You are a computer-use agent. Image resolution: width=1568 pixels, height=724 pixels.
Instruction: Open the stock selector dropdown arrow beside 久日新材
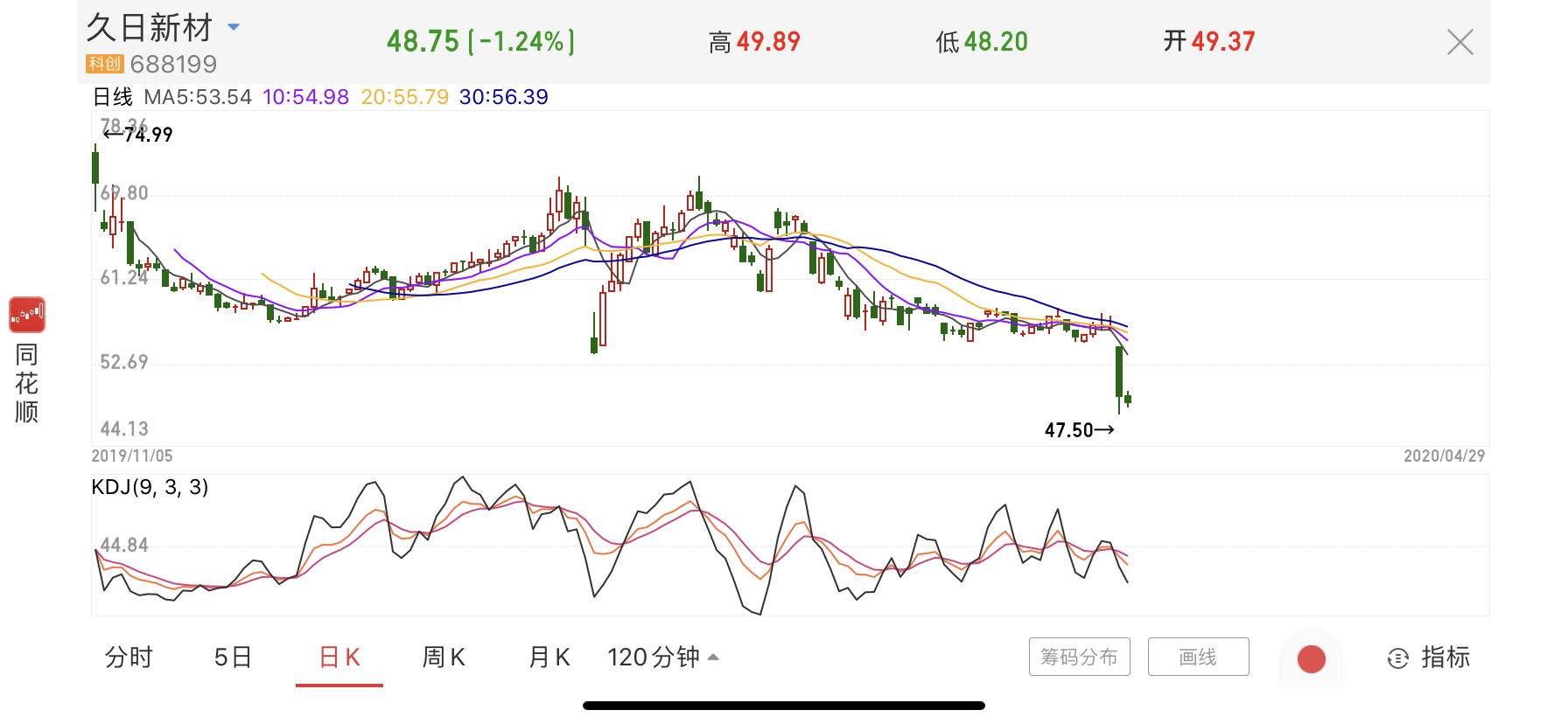point(234,27)
